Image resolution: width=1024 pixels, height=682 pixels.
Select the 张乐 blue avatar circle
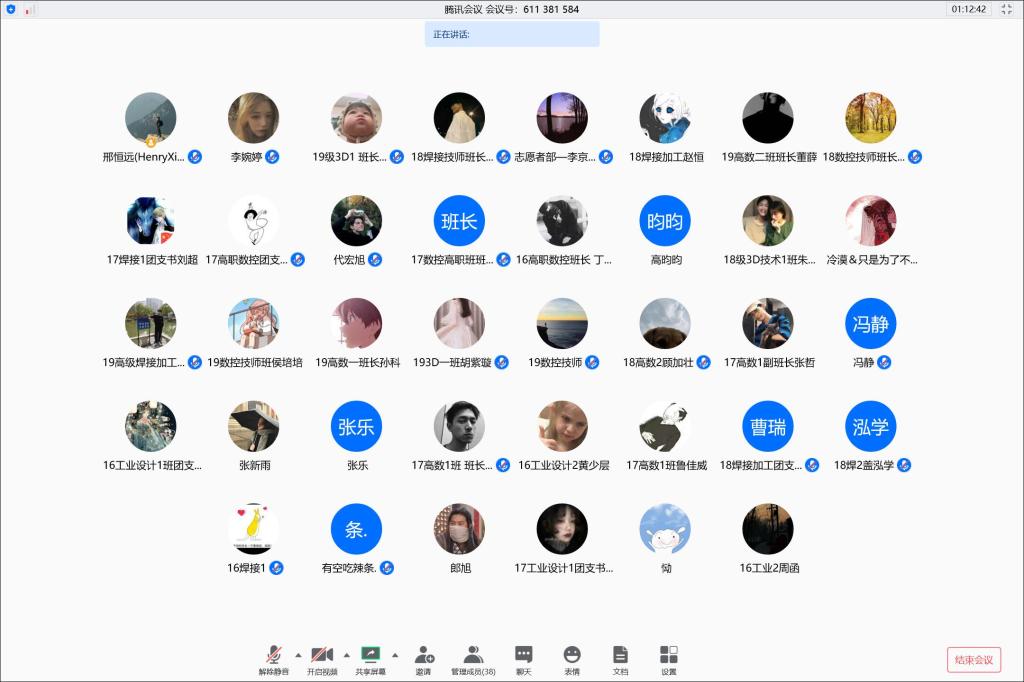click(357, 427)
